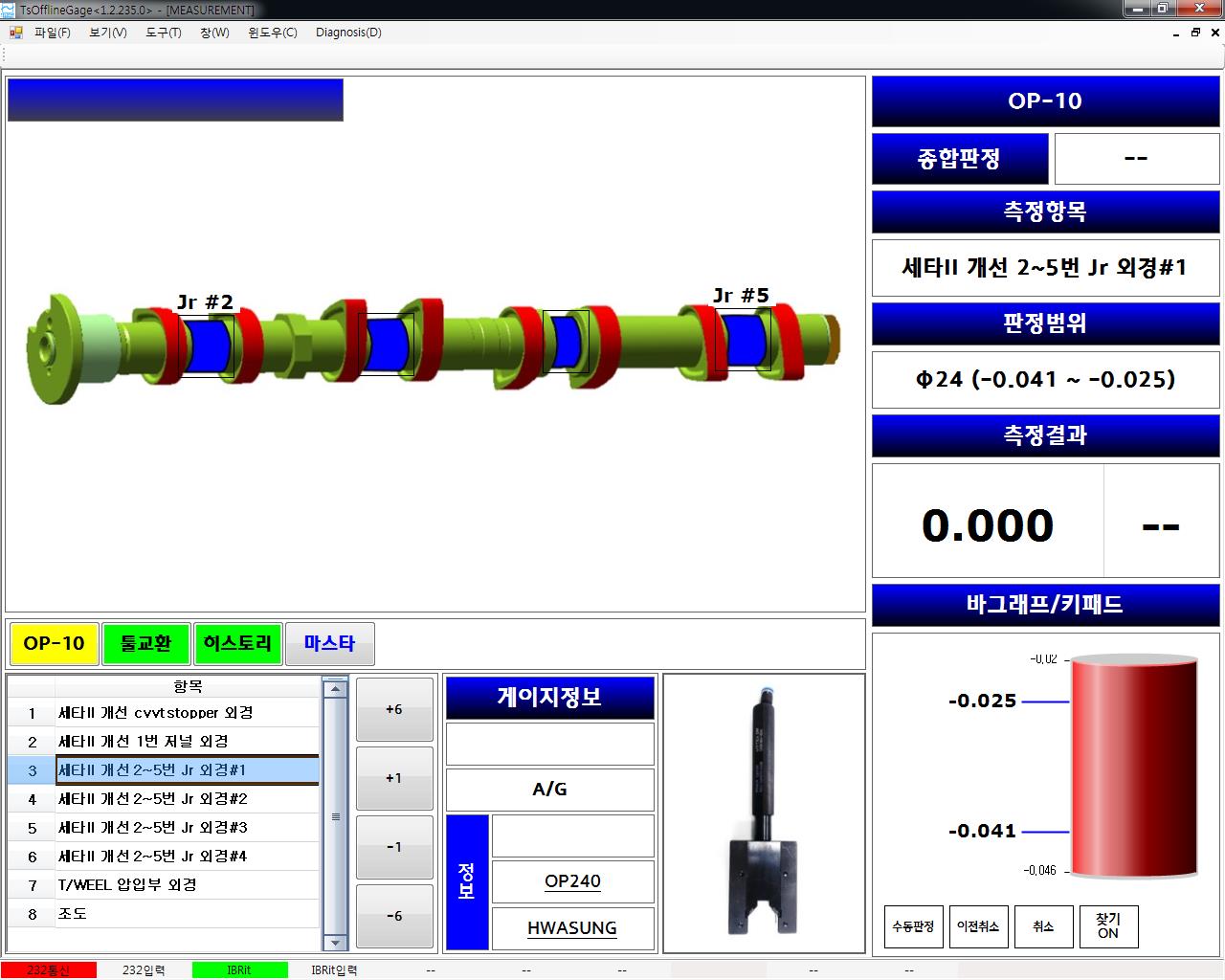This screenshot has height=980, width=1225.
Task: Switch to the 히스토리 tab
Action: click(237, 643)
